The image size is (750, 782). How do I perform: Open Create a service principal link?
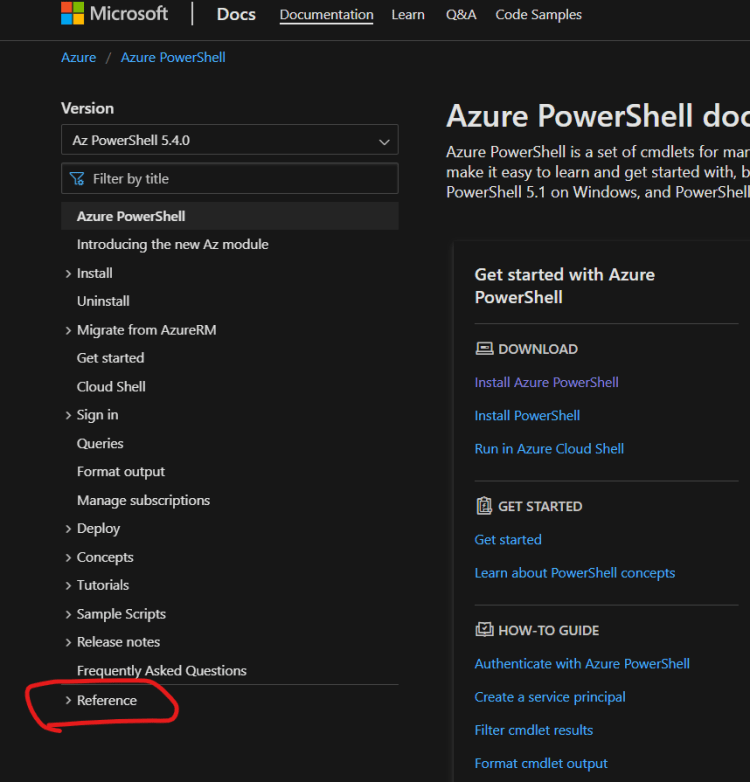(550, 697)
